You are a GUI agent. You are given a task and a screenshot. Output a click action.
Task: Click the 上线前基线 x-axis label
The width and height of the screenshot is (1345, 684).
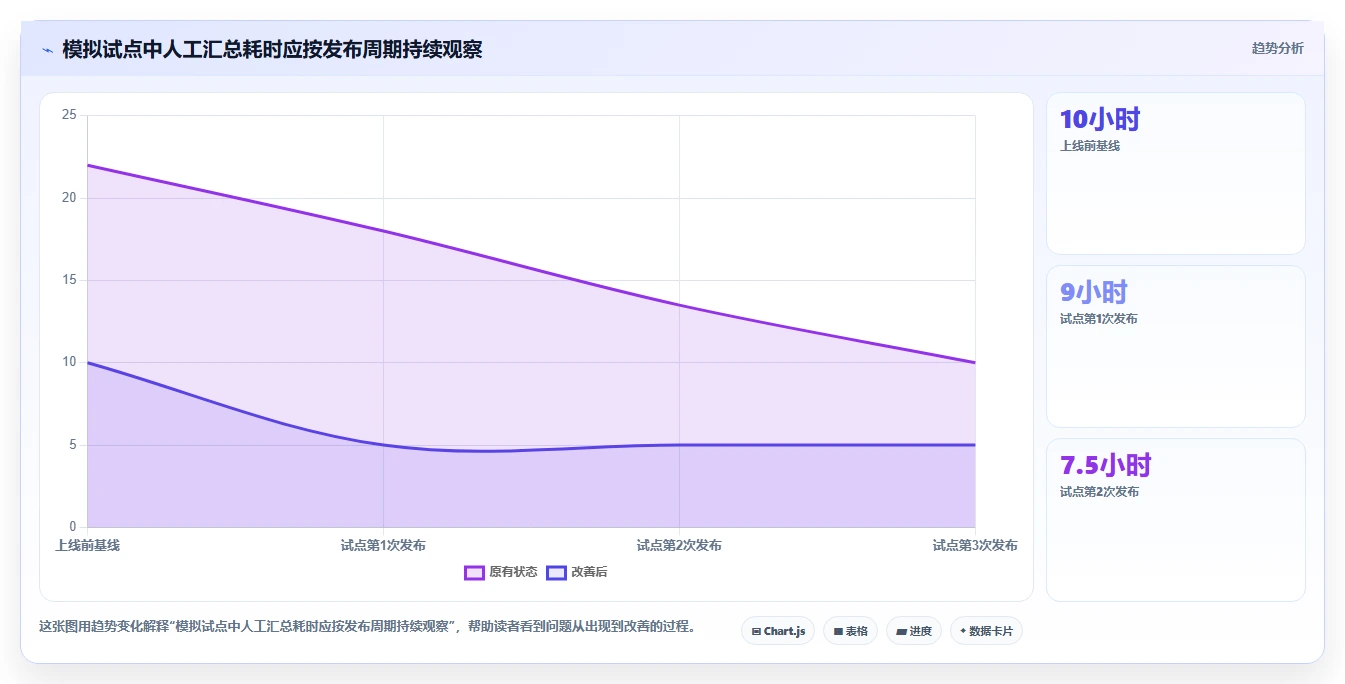coord(87,545)
